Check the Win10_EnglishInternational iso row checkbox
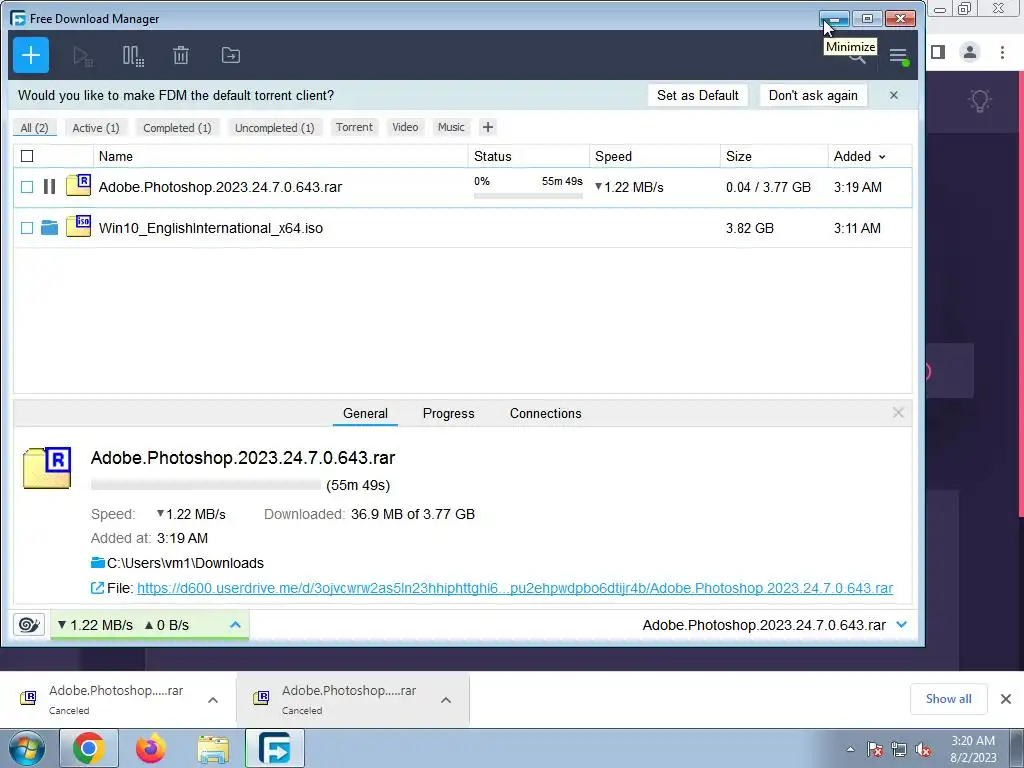 27,228
